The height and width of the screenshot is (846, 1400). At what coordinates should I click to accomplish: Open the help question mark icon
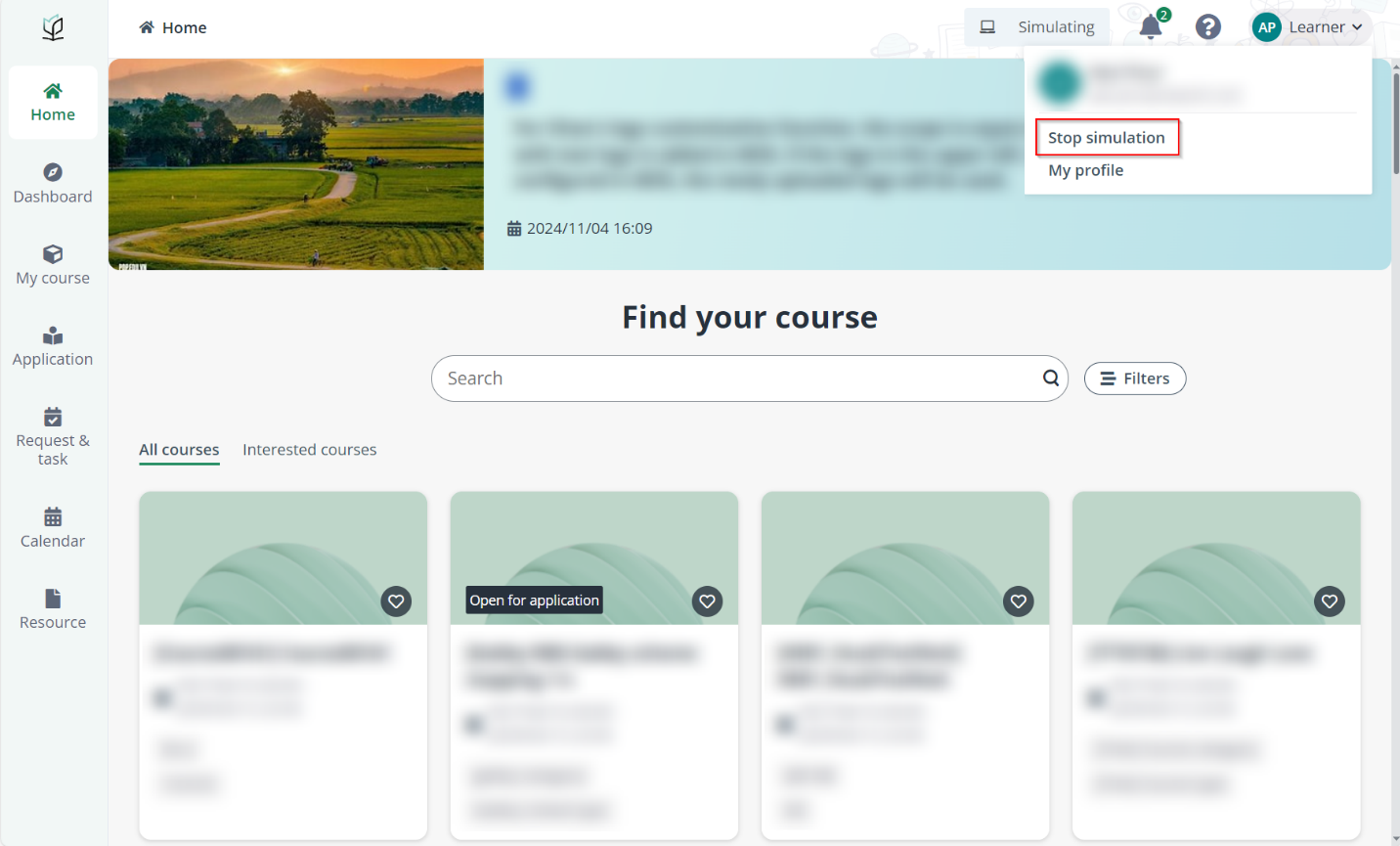point(1208,26)
